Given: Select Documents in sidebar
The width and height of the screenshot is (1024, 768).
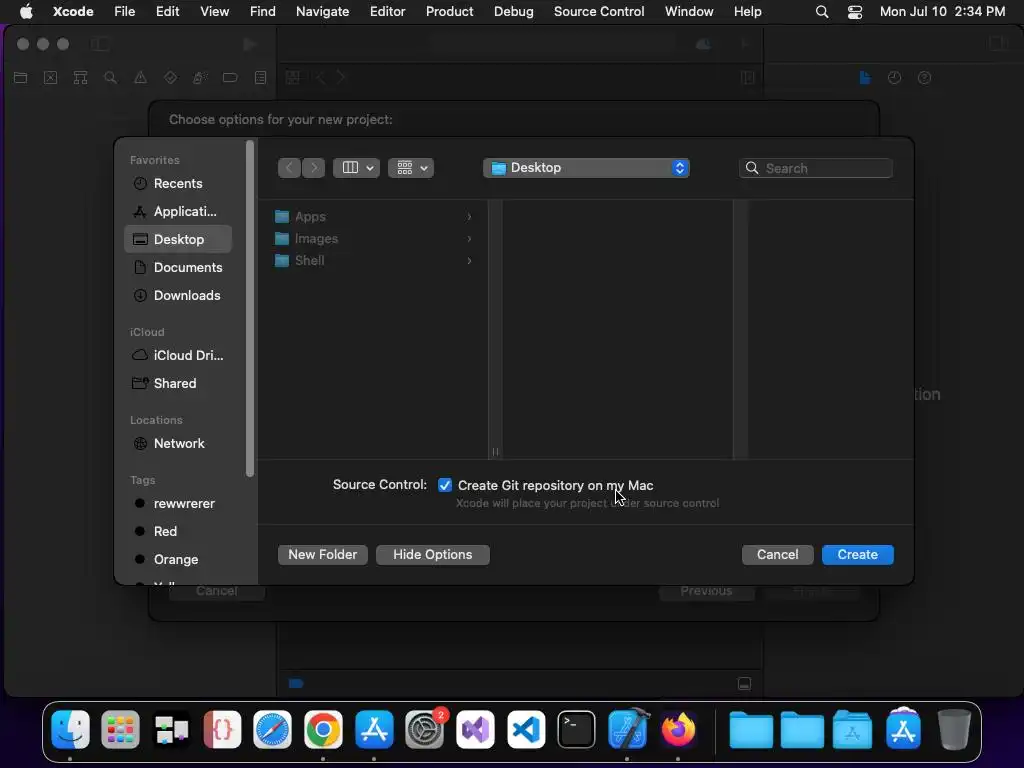Looking at the screenshot, I should coord(178,268).
